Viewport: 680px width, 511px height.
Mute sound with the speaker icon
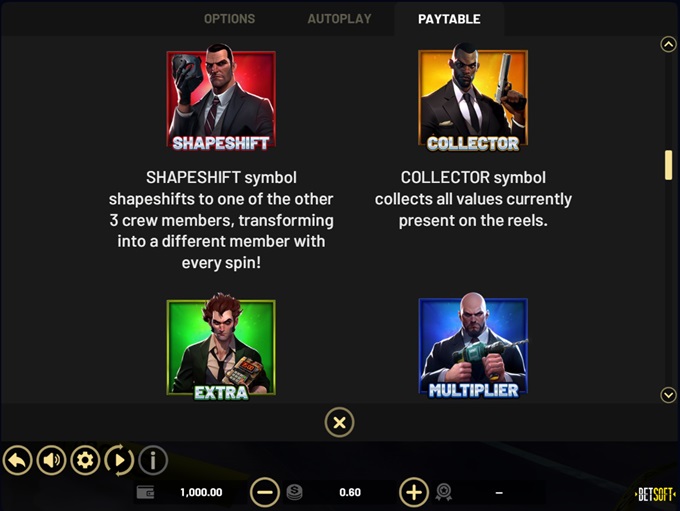pos(51,460)
